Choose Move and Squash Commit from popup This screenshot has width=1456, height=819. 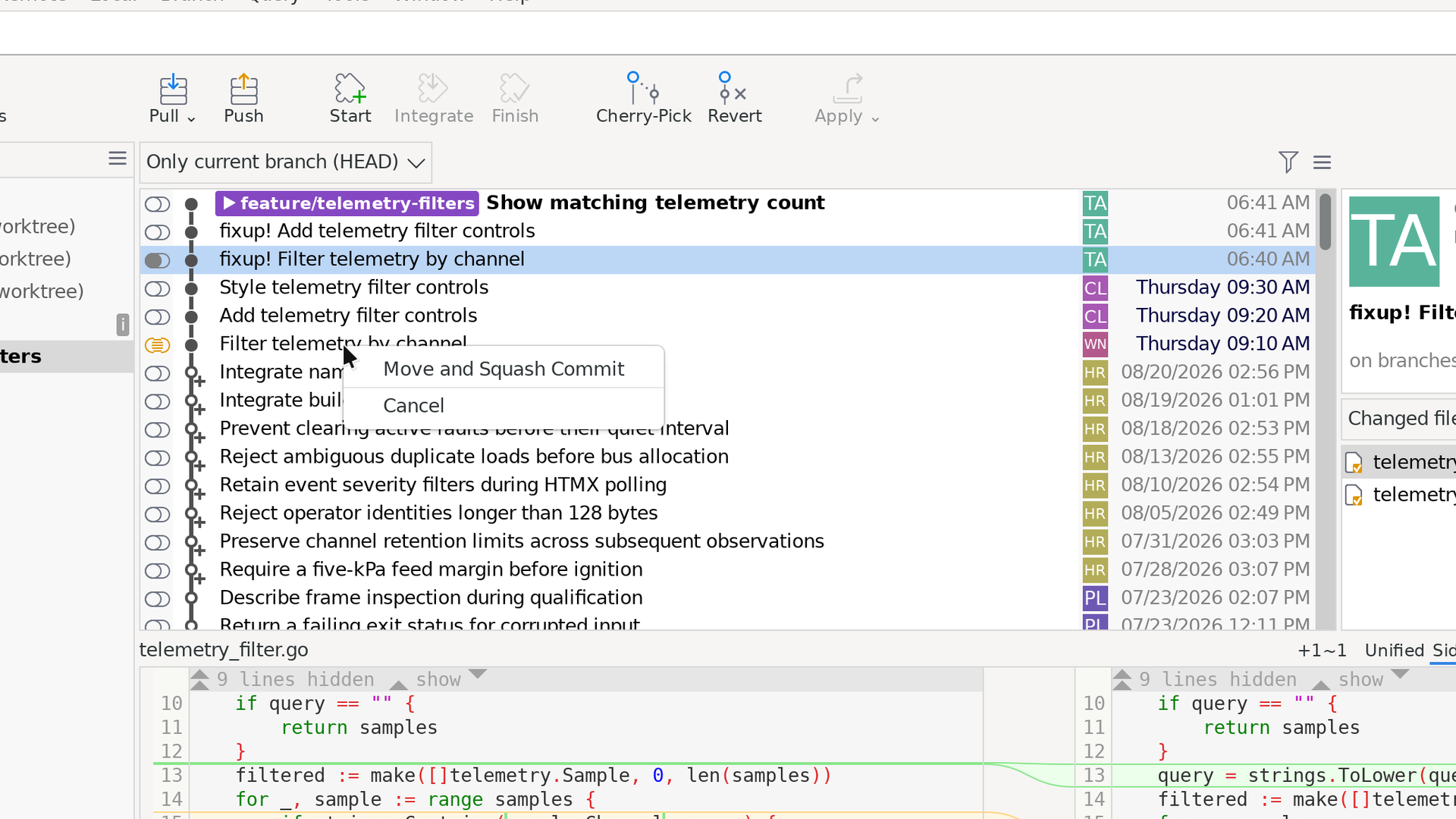click(504, 369)
